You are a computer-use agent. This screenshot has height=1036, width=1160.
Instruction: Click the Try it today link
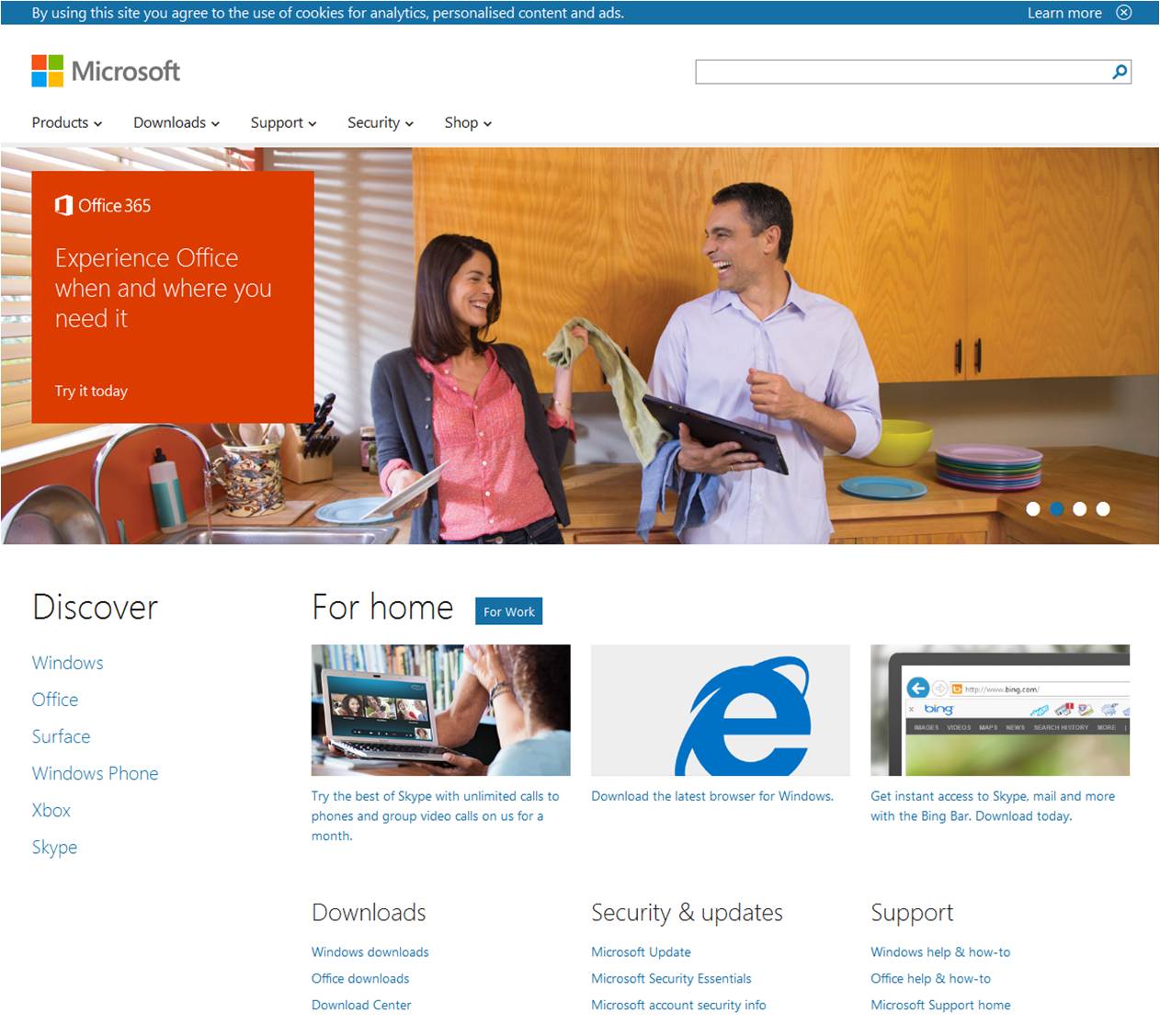(91, 391)
